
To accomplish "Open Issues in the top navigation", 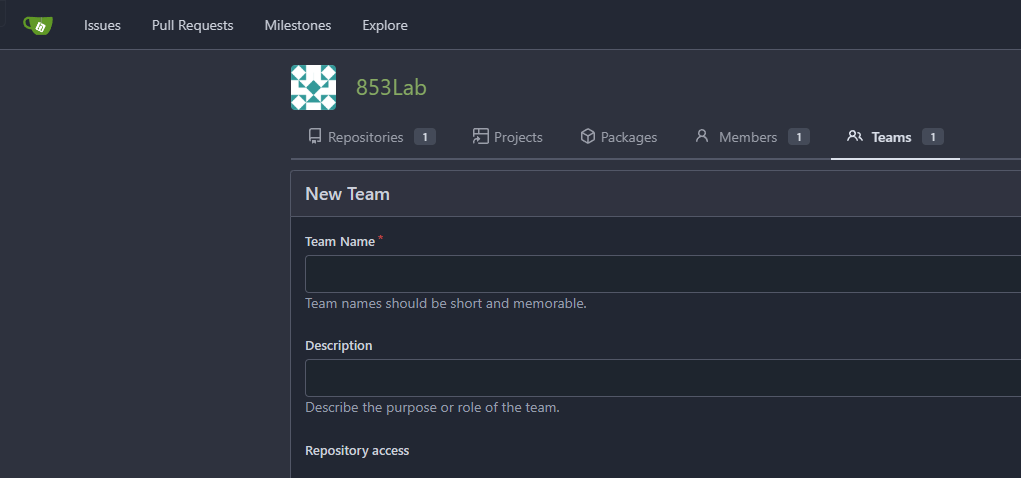I will (x=102, y=25).
